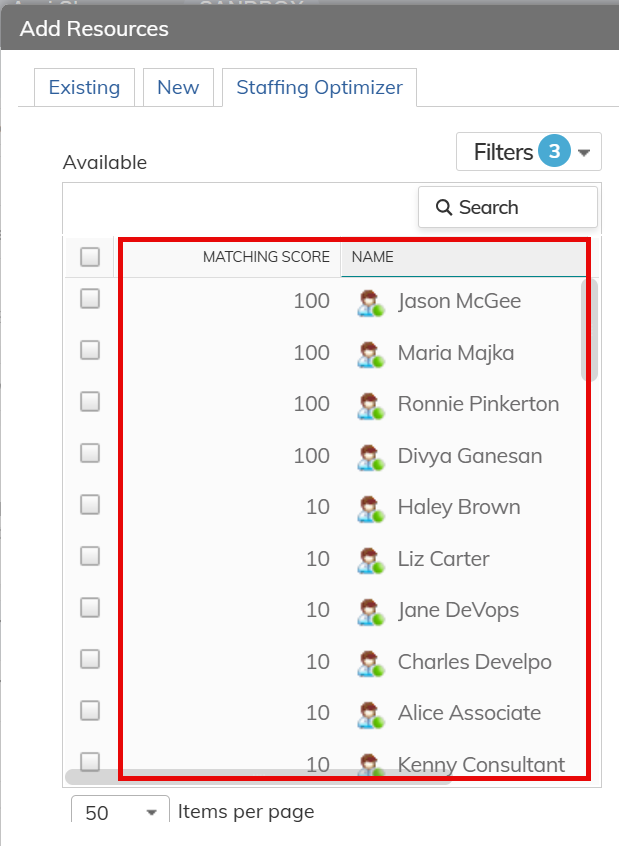Click the vertical scrollbar of resource list
Viewport: 619px width, 846px height.
(590, 330)
